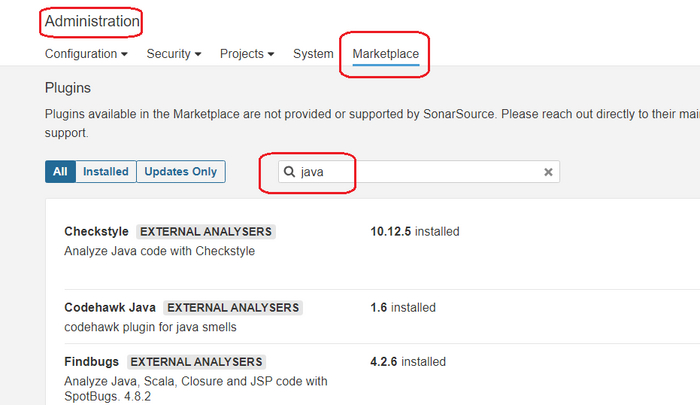Go to the System tab
Viewport: 700px width, 405px height.
point(313,54)
